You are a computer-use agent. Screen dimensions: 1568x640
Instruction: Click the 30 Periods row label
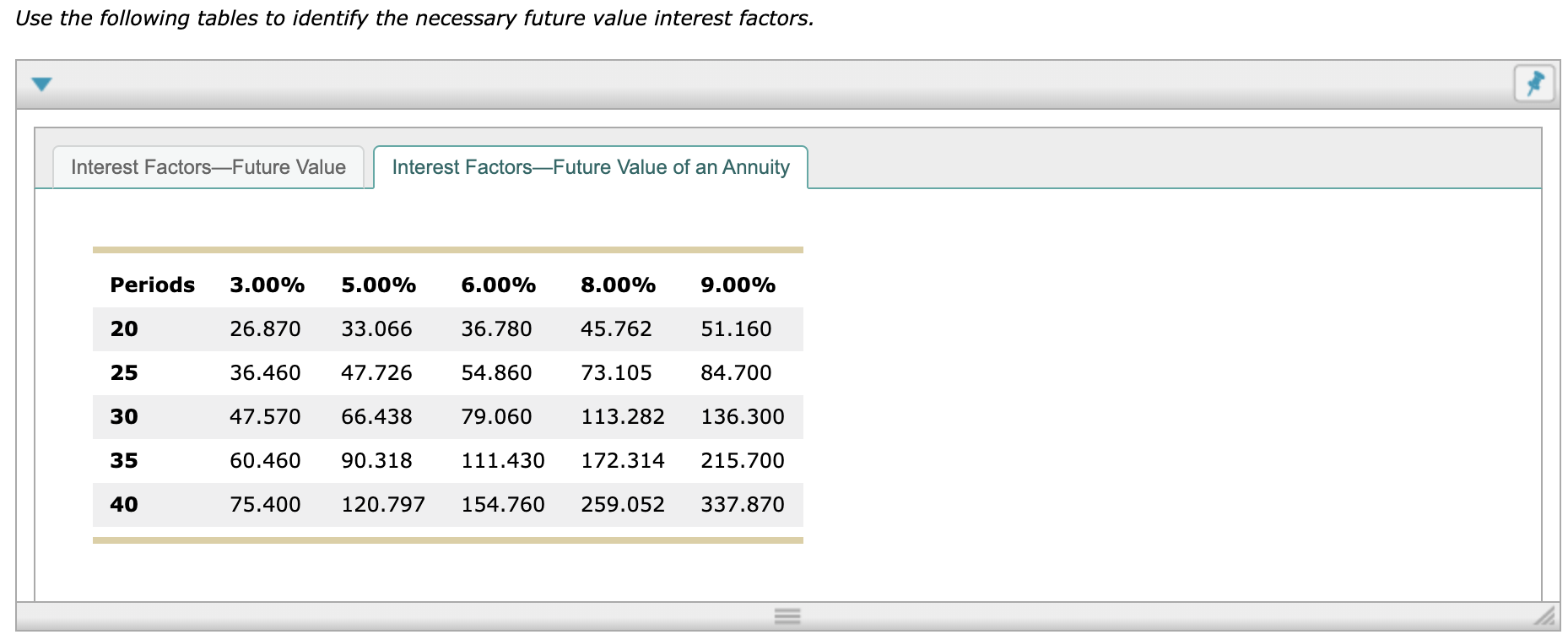pos(124,416)
